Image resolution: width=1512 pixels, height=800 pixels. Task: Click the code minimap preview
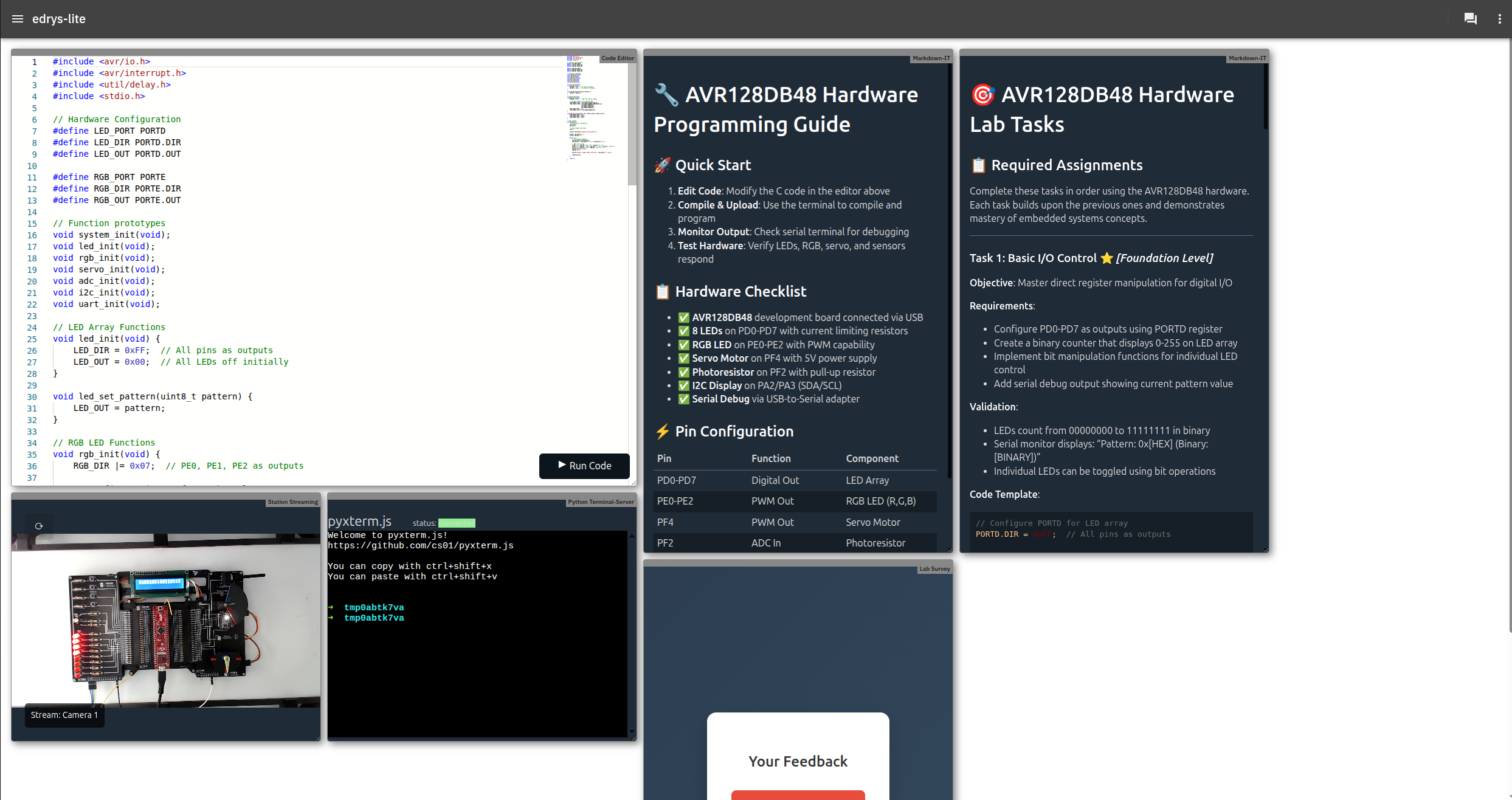click(587, 107)
